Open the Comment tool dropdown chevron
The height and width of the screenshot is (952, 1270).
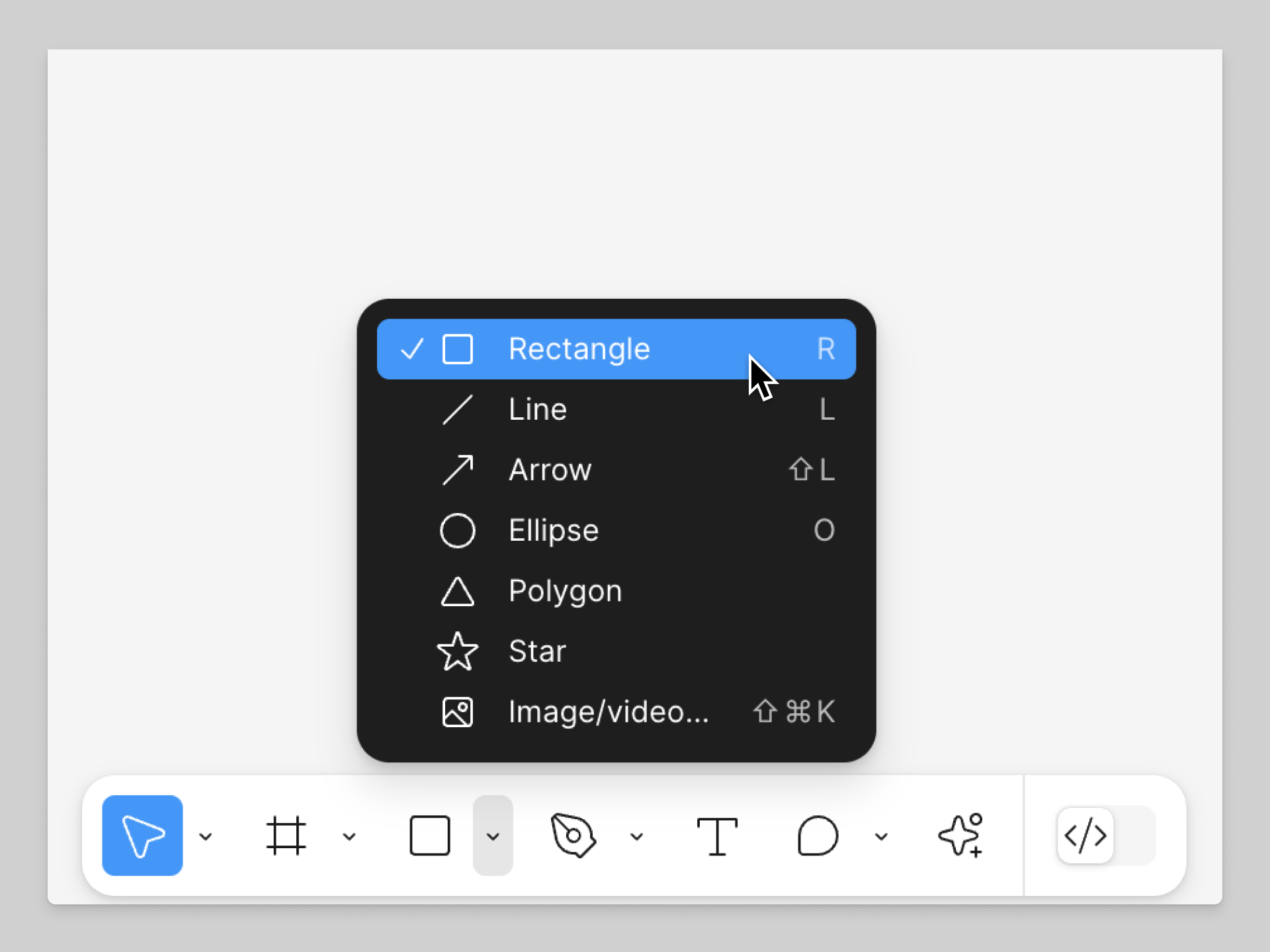tap(881, 837)
